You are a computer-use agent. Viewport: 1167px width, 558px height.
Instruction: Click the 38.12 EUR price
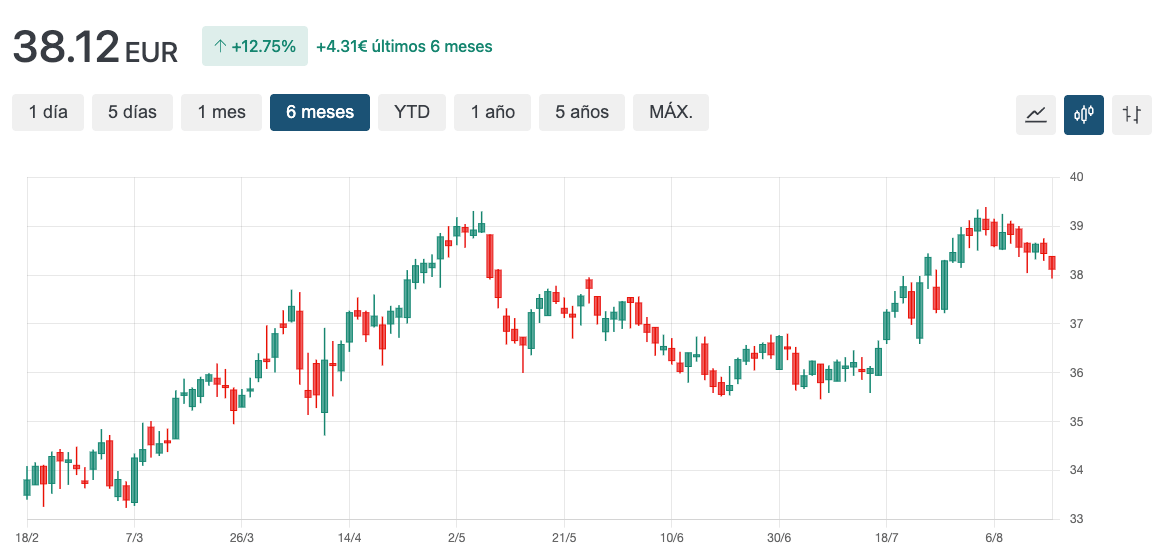95,48
